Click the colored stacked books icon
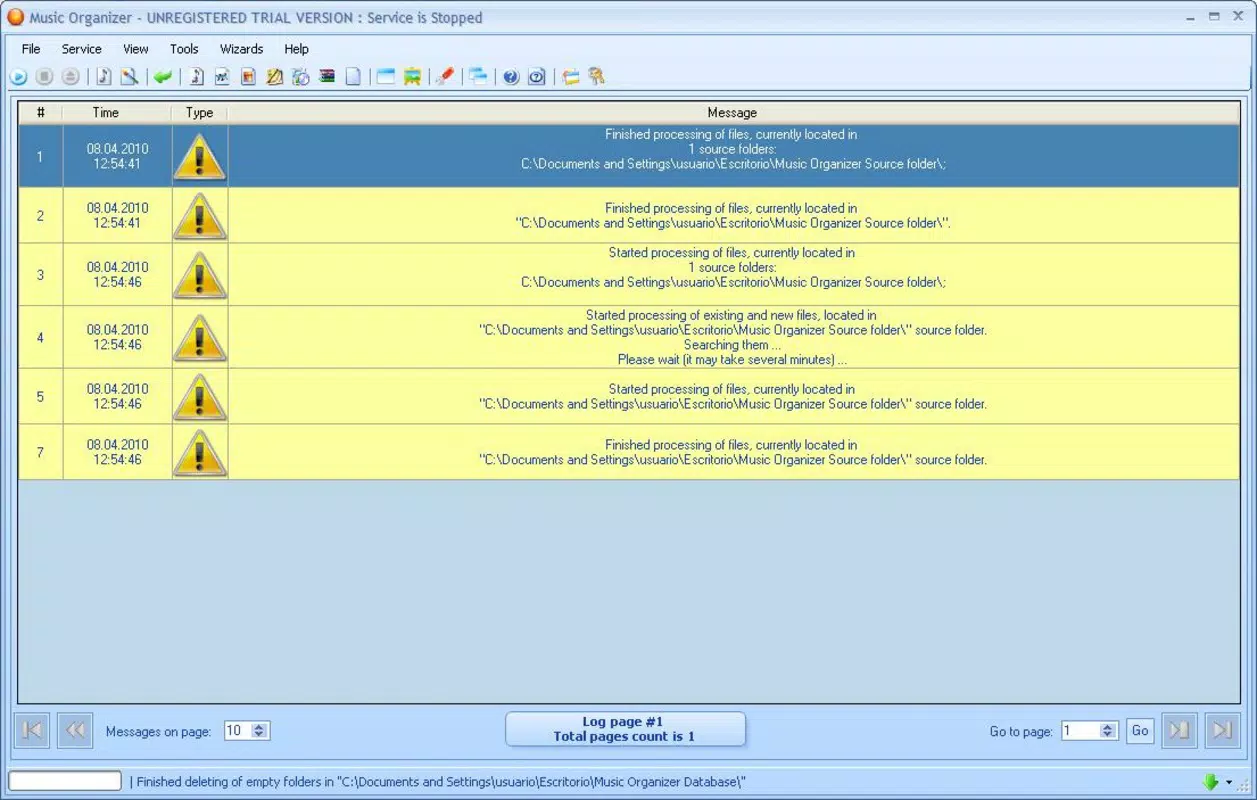The width and height of the screenshot is (1257, 800). click(x=327, y=77)
